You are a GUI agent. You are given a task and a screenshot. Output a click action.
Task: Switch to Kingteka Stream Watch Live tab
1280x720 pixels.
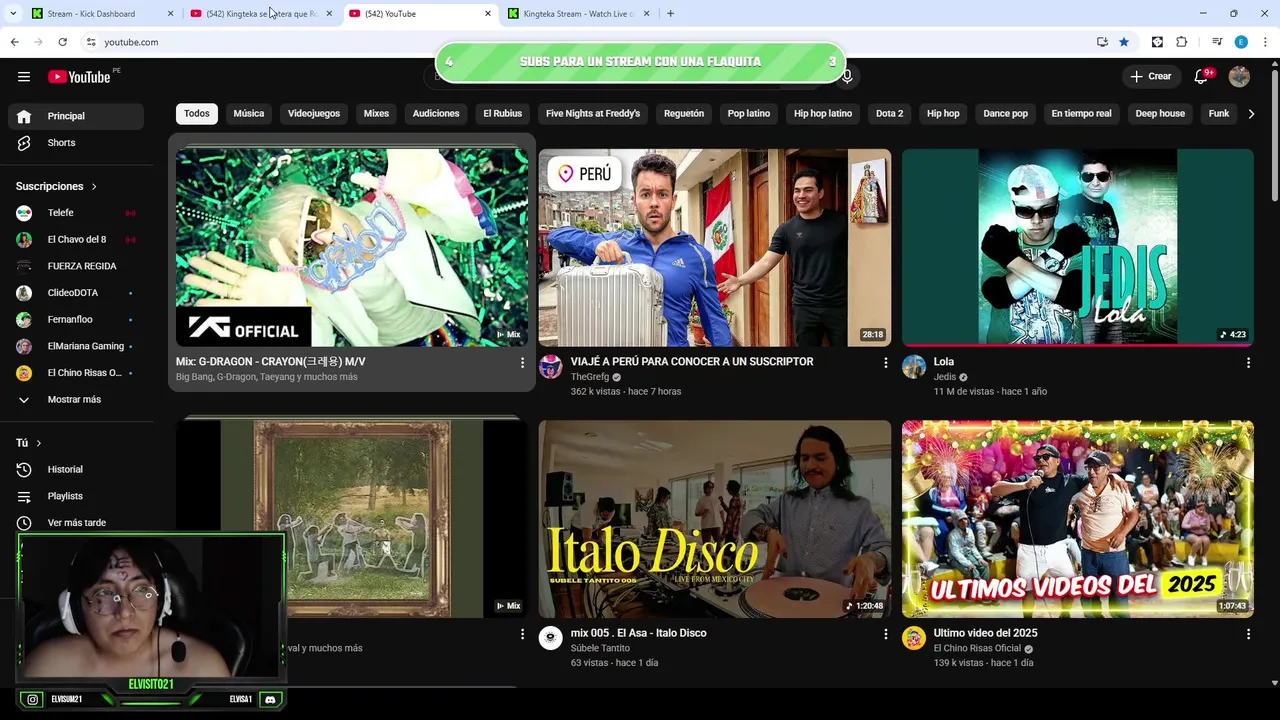tap(579, 14)
